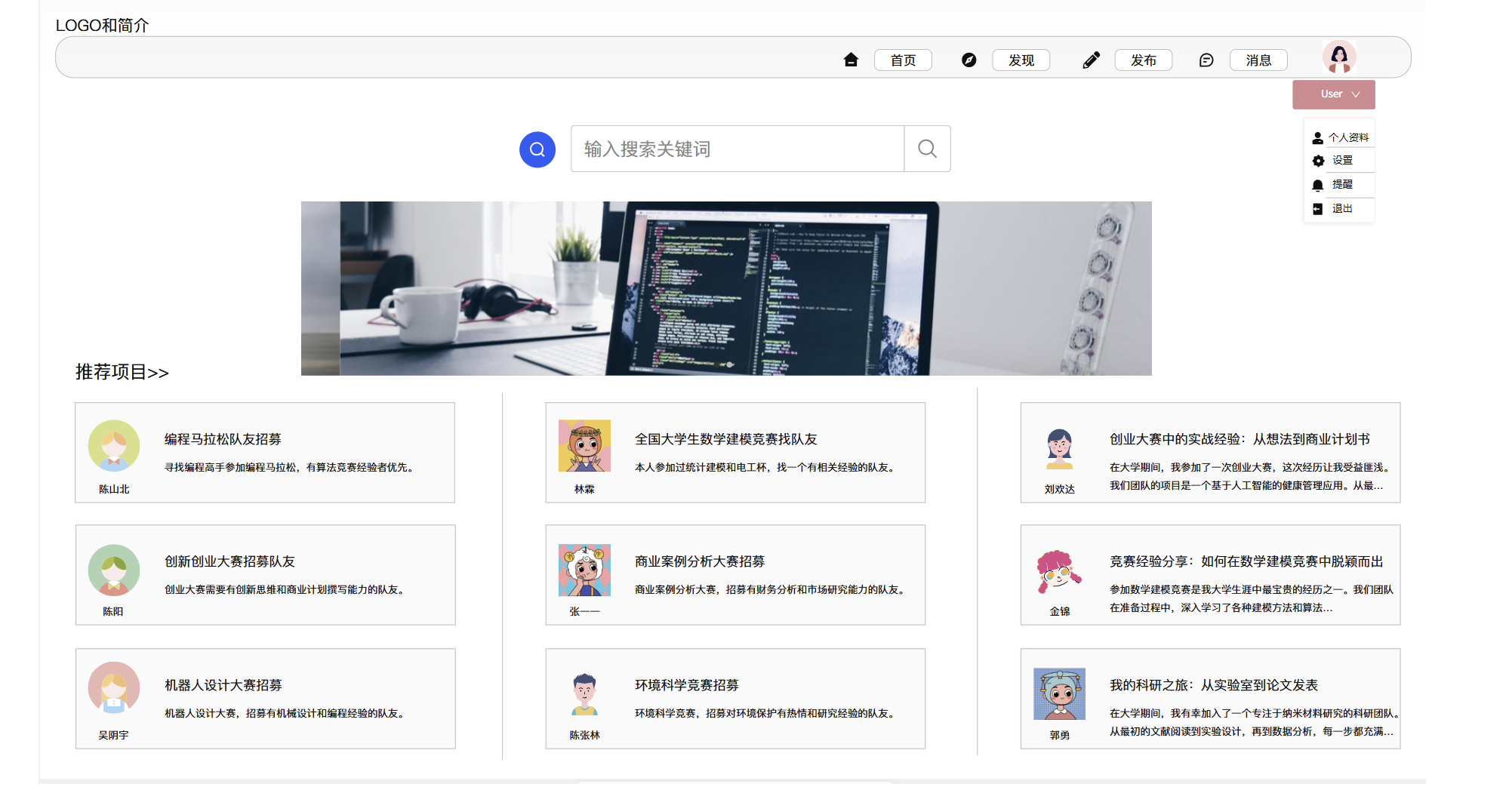
Task: Click the user avatar in the navigation bar
Action: [1339, 57]
